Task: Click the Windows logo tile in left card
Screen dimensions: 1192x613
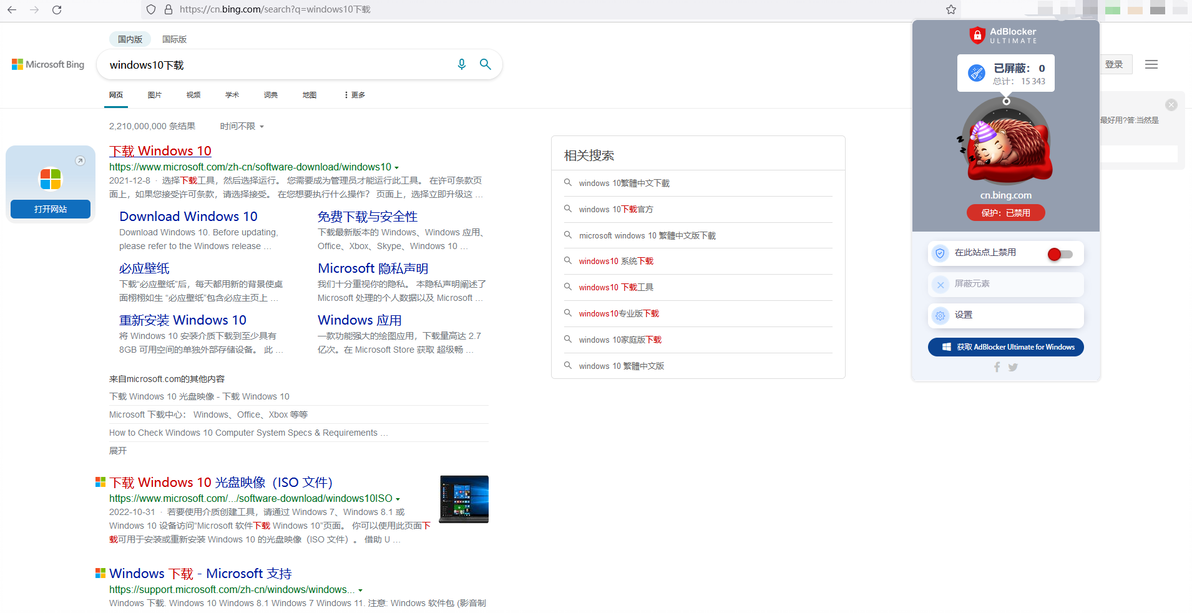Action: click(50, 179)
